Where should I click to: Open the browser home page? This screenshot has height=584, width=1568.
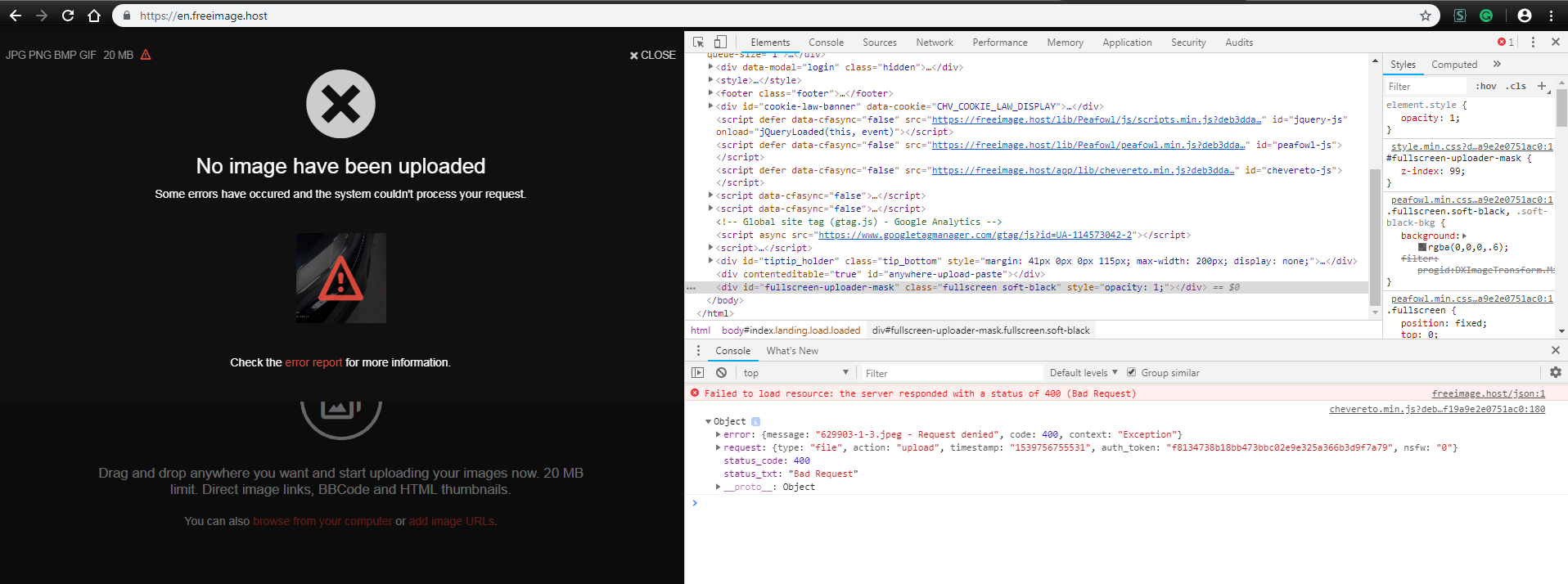coord(94,16)
